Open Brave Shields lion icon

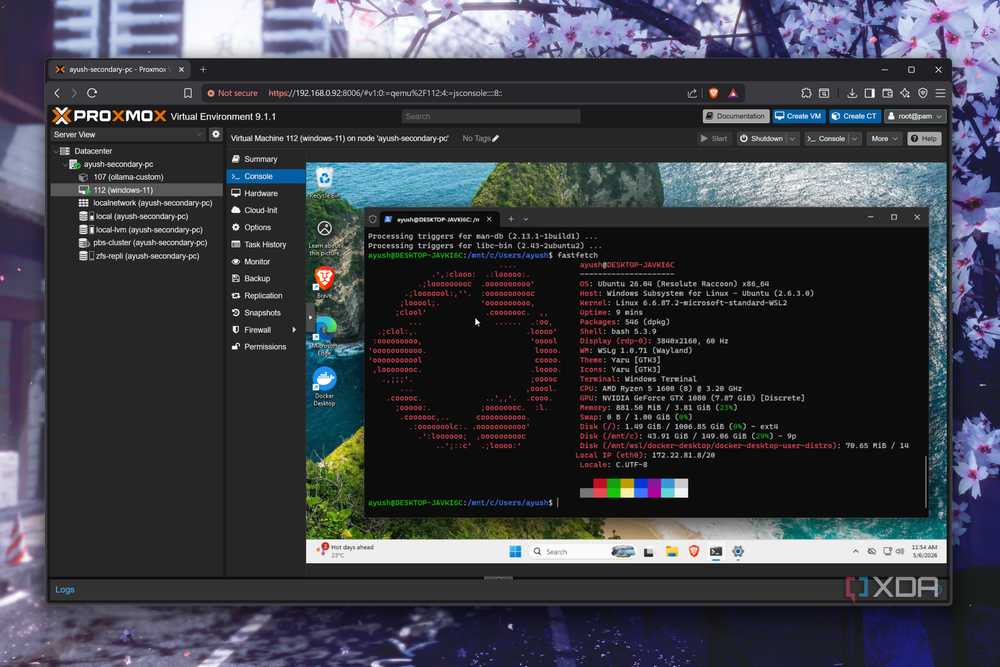coord(714,93)
